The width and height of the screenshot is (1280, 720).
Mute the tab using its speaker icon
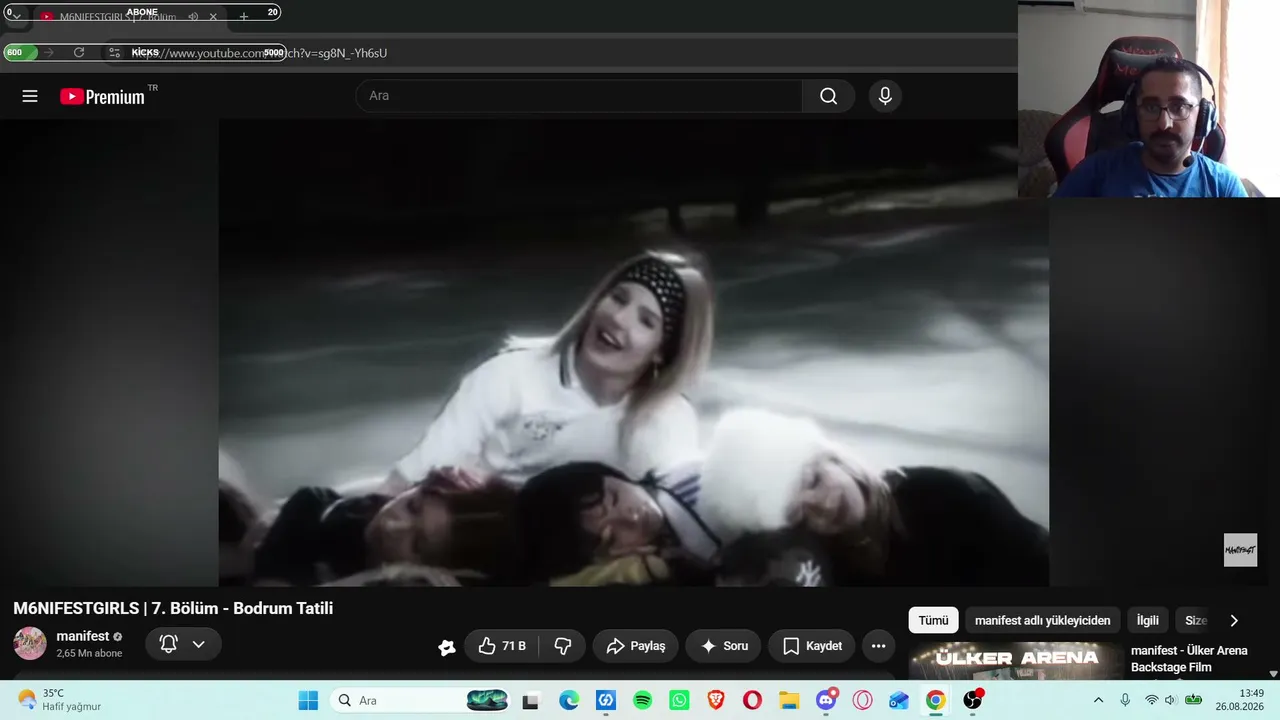coord(193,17)
